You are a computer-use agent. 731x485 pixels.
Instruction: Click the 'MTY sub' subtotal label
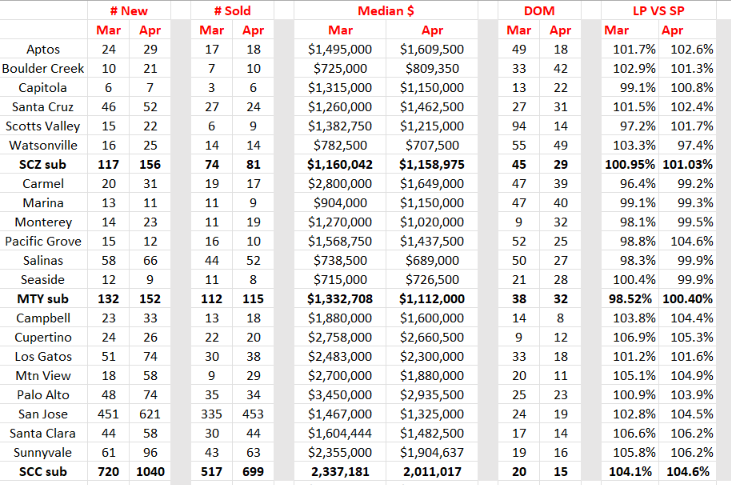tap(43, 299)
